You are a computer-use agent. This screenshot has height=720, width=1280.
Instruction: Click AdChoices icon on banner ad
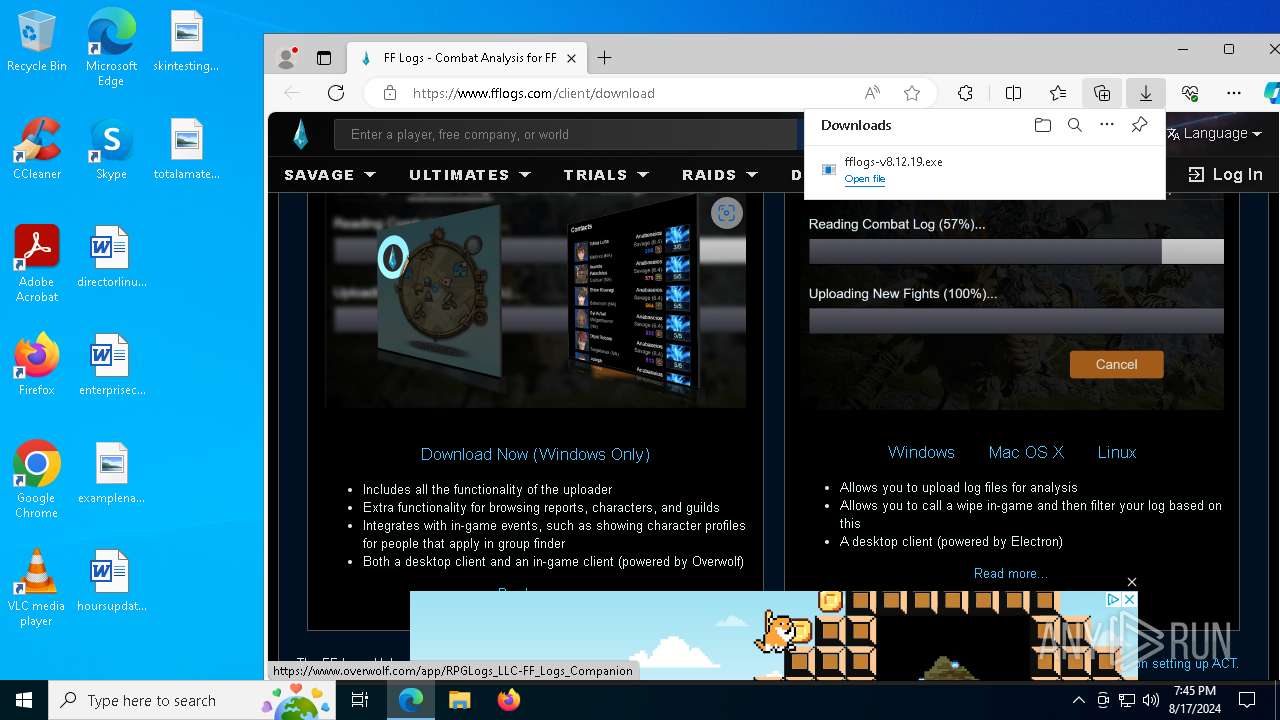pos(1113,599)
